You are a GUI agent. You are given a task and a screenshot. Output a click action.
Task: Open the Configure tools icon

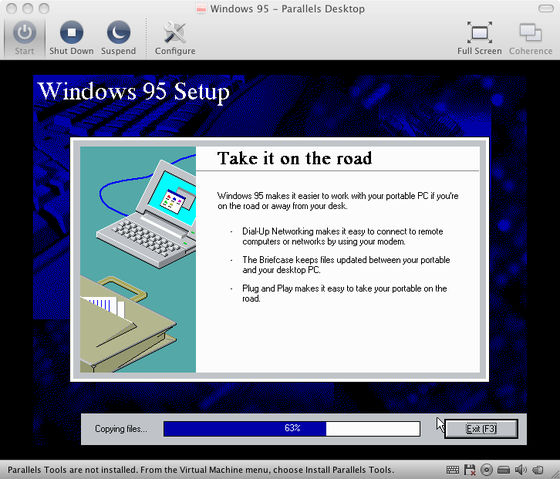pos(175,33)
